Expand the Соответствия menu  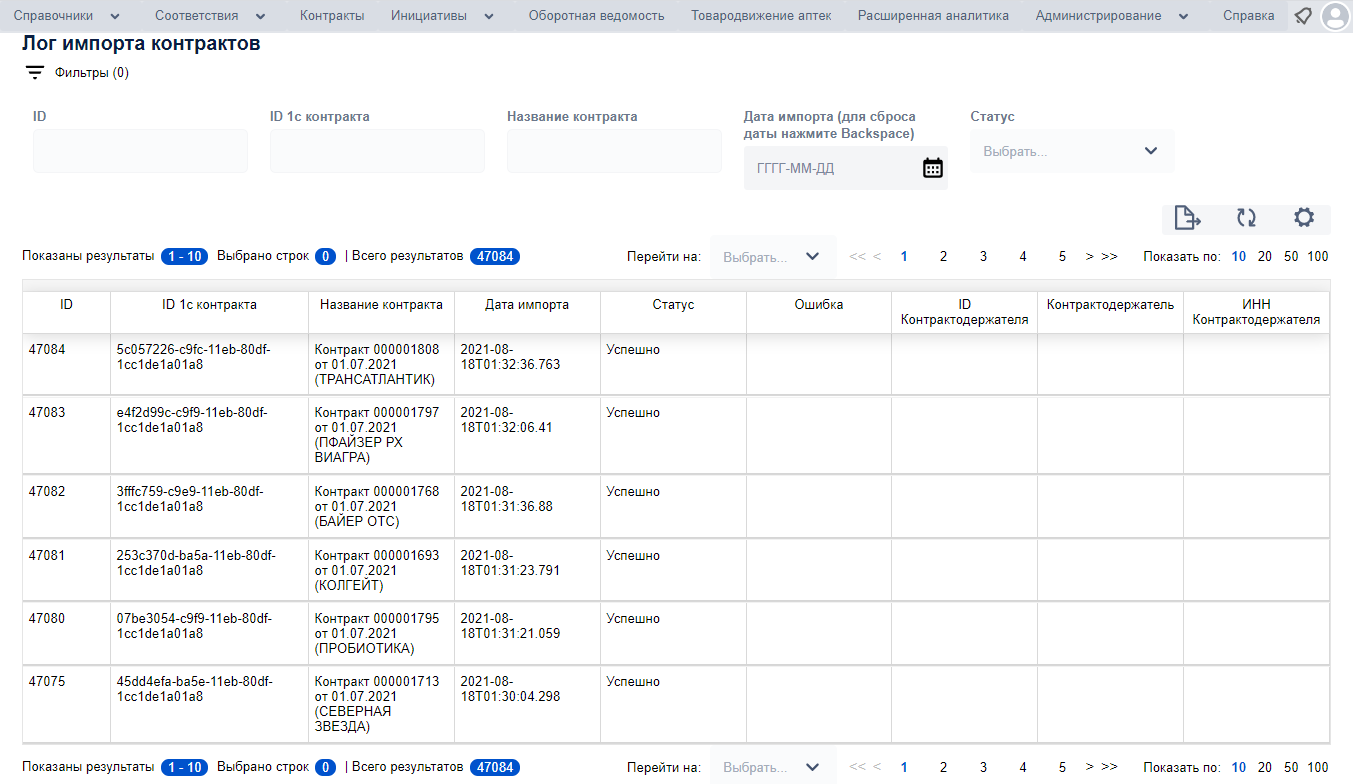coord(210,16)
